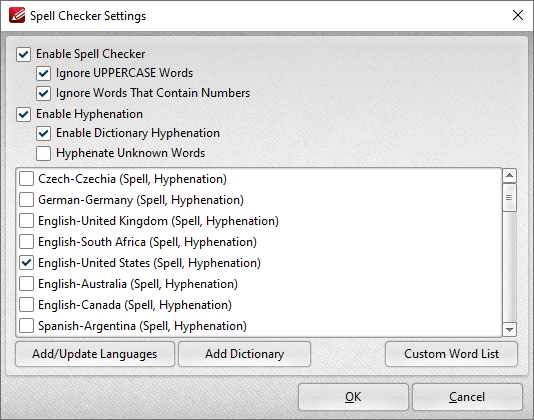The image size is (534, 420).
Task: Close the Spell Checker Settings dialog
Action: 518,15
